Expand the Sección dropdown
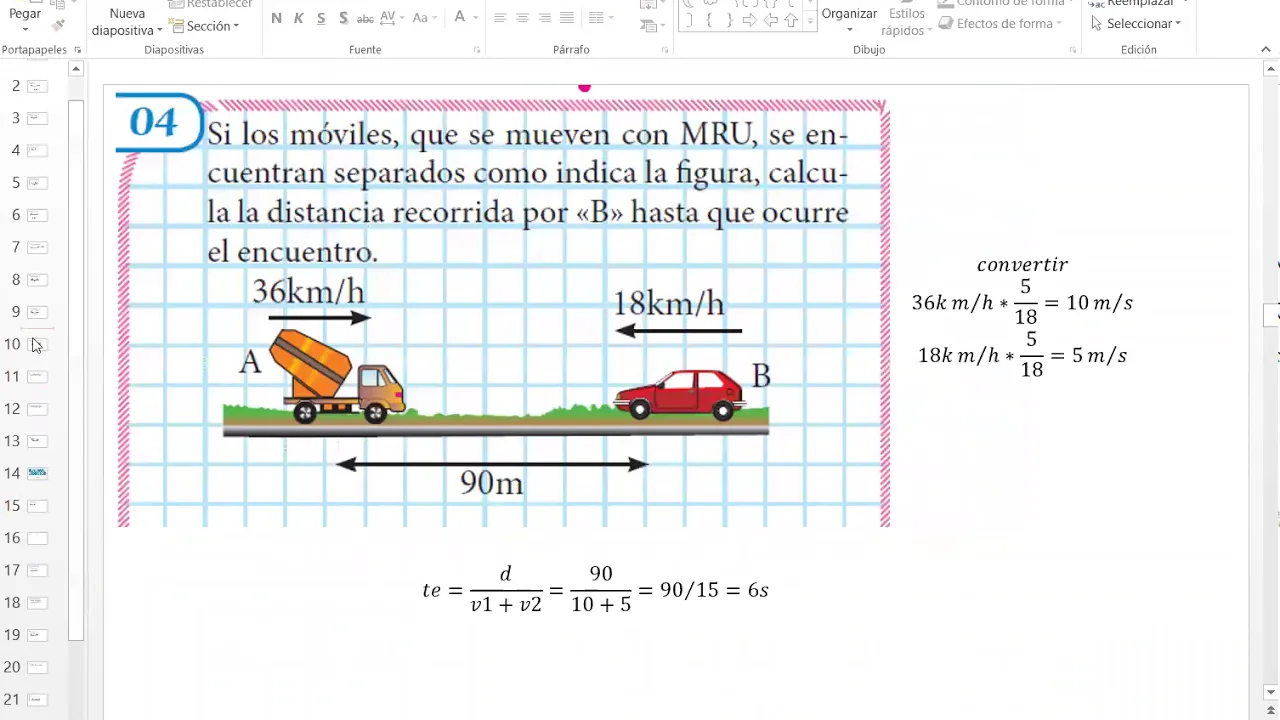Screen dimensions: 1280x720 point(205,26)
